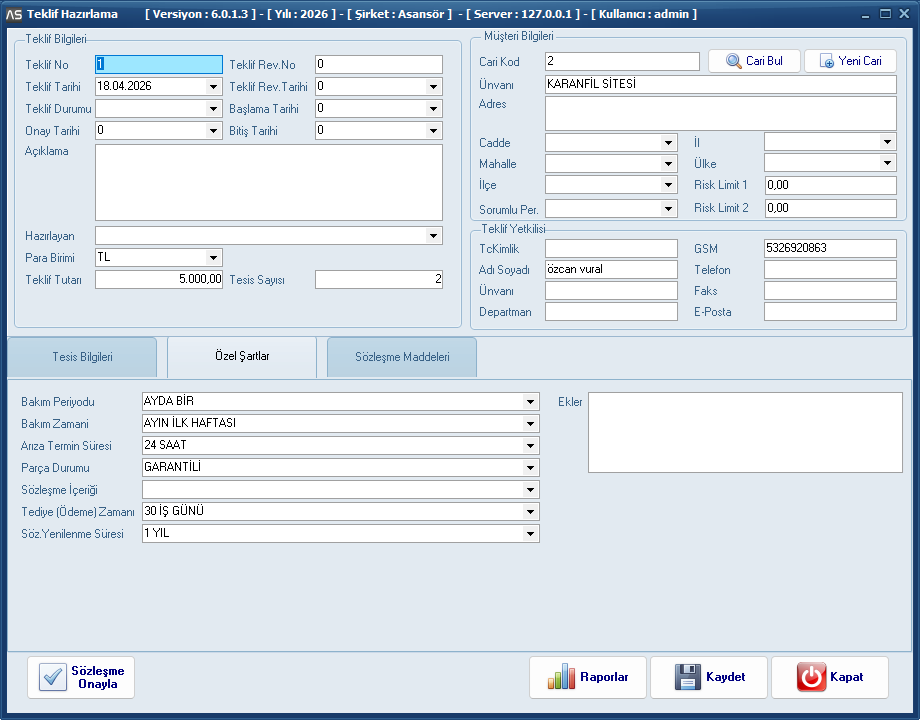The height and width of the screenshot is (720, 920).
Task: Switch to the Tesis Bilgileri tab
Action: point(82,357)
